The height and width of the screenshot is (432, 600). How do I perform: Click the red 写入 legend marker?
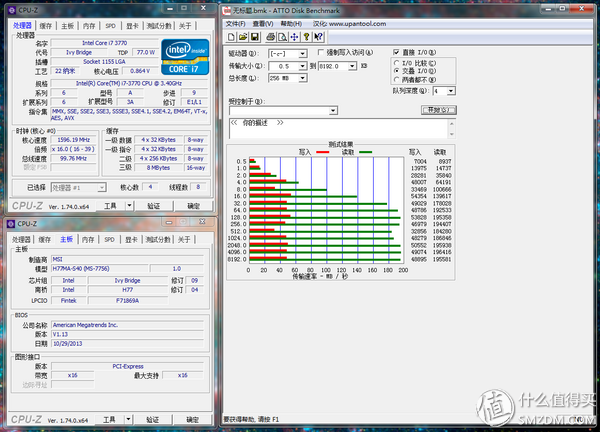tap(323, 152)
